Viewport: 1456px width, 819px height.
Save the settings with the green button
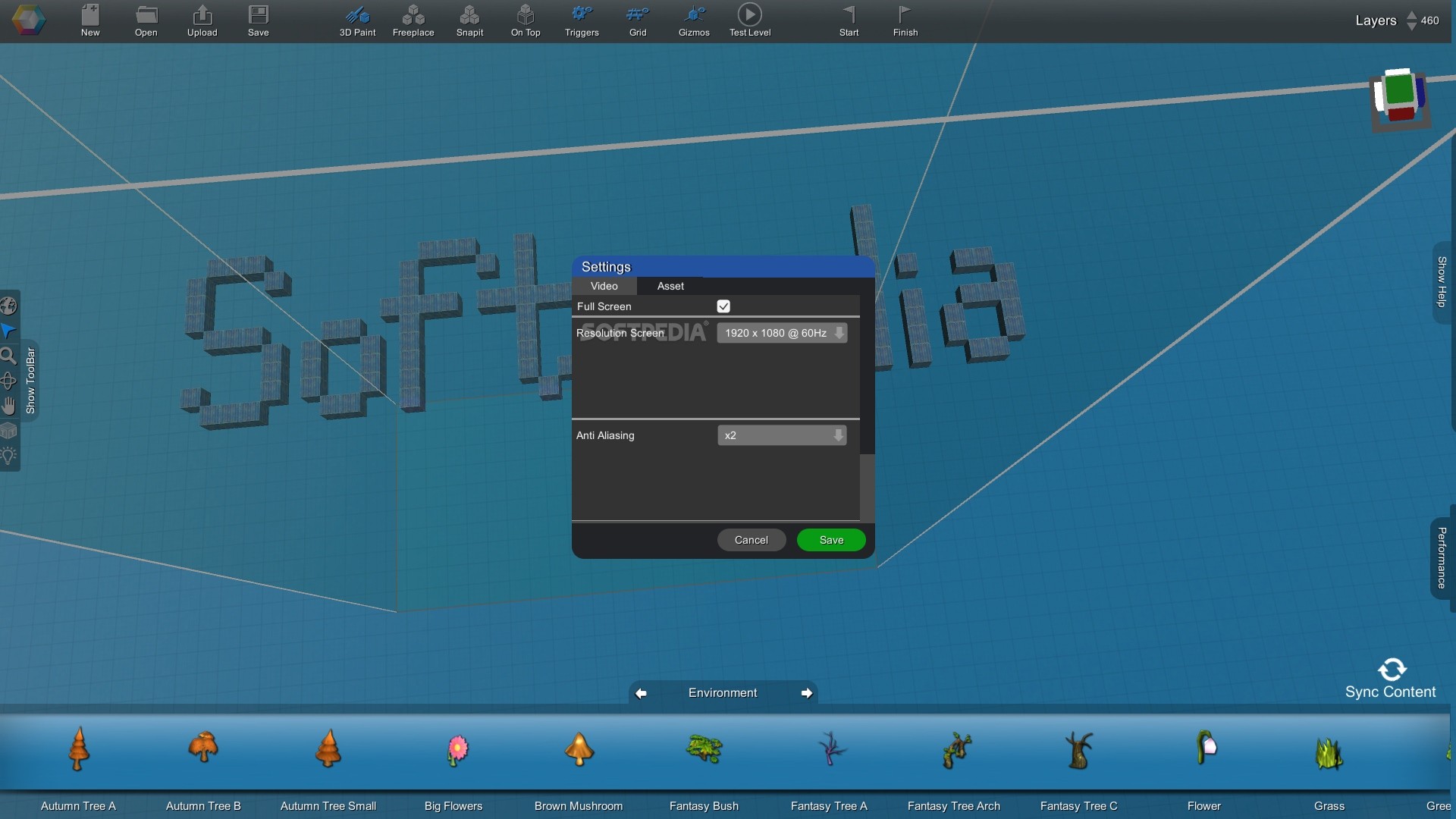tap(831, 540)
